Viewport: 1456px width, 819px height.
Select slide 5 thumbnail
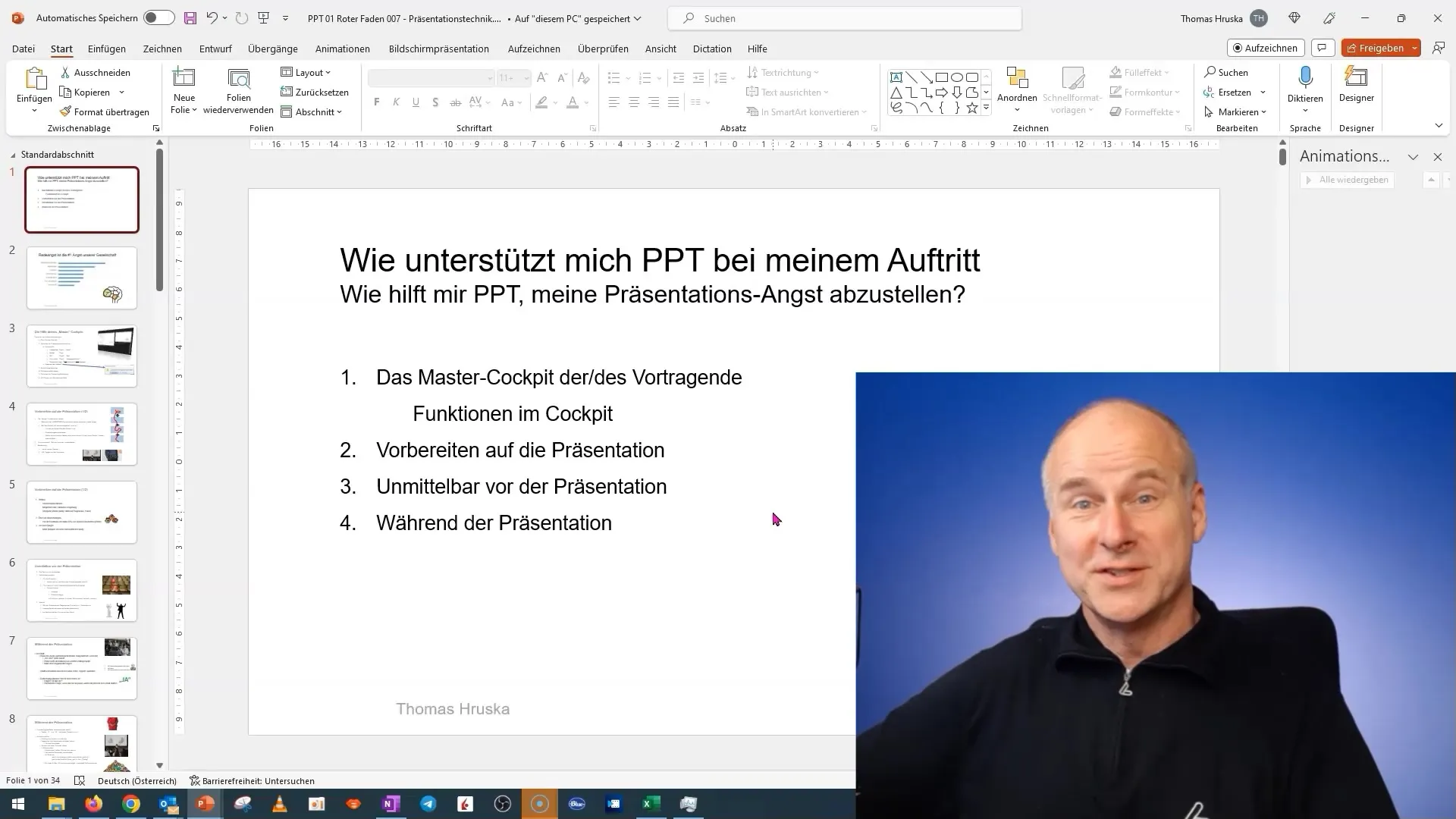[82, 513]
